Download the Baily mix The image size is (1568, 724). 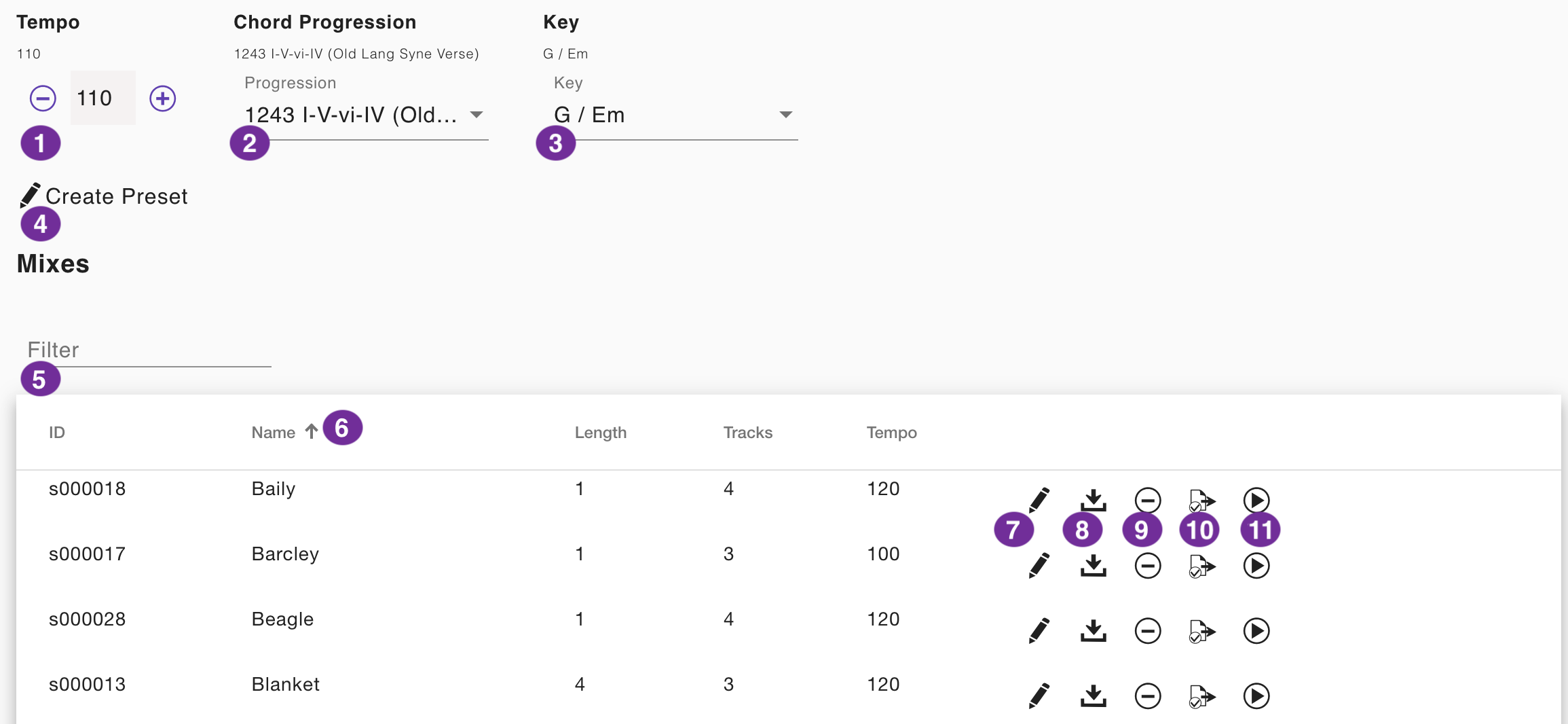click(x=1094, y=501)
